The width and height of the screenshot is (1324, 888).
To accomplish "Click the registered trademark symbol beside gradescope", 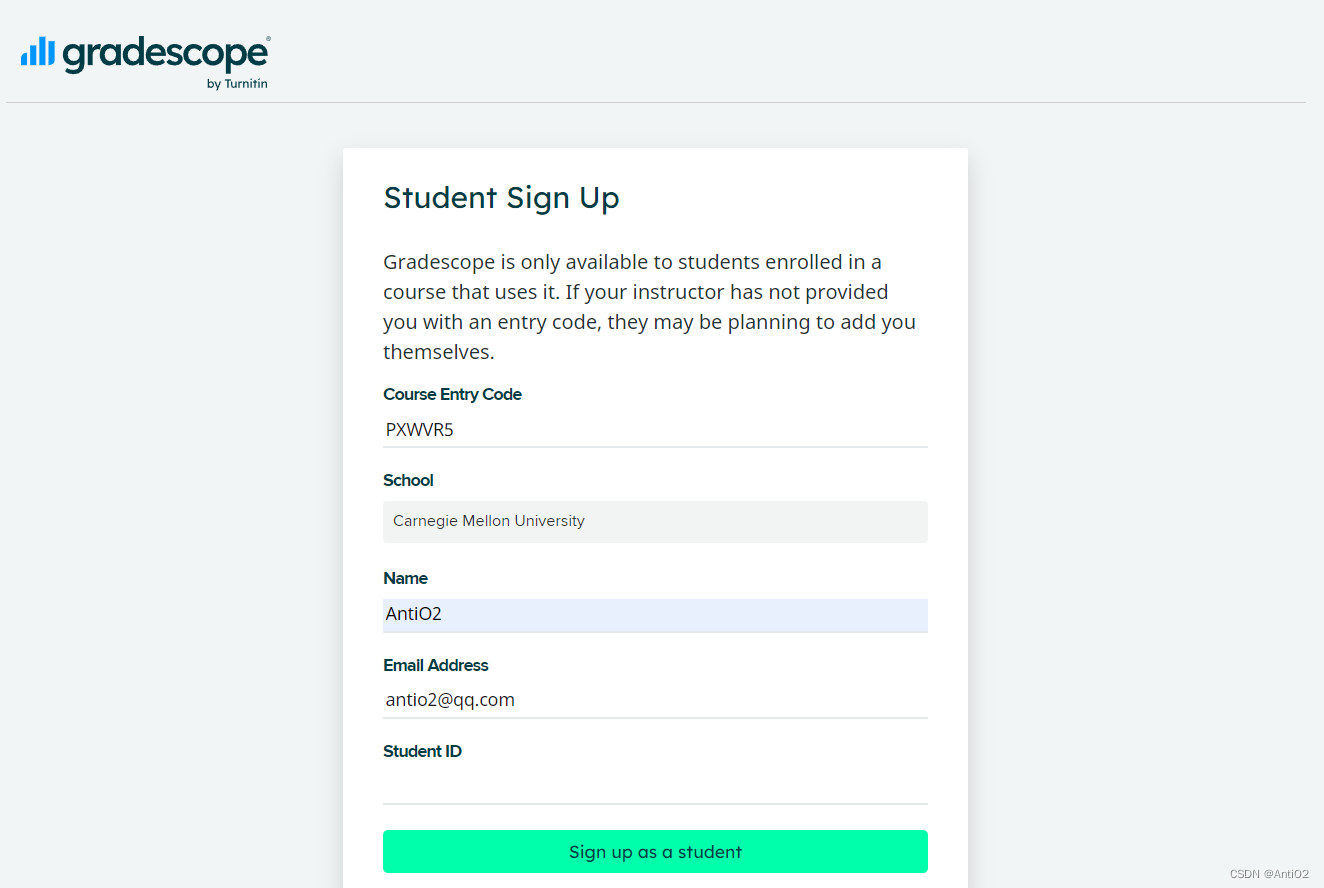I will click(x=268, y=39).
